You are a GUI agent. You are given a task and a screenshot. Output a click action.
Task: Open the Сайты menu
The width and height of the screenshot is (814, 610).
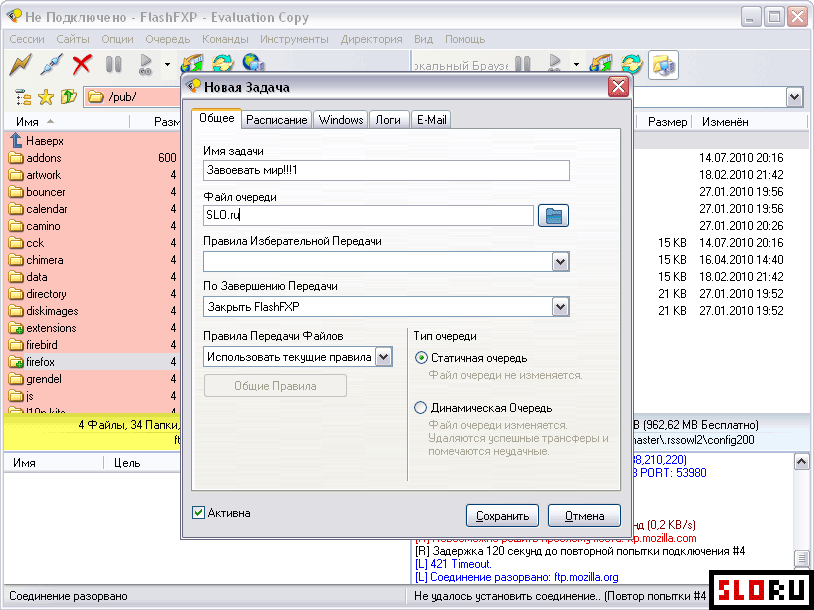pyautogui.click(x=73, y=39)
